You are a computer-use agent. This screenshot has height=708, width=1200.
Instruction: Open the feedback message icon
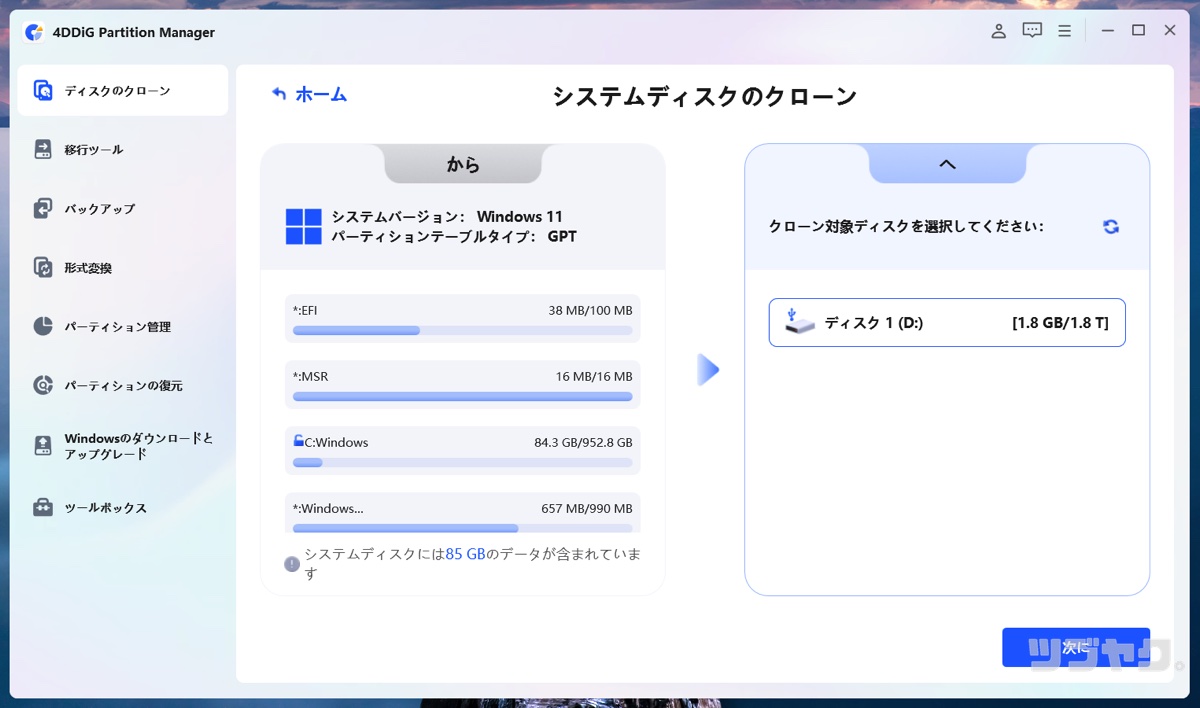coord(1032,31)
